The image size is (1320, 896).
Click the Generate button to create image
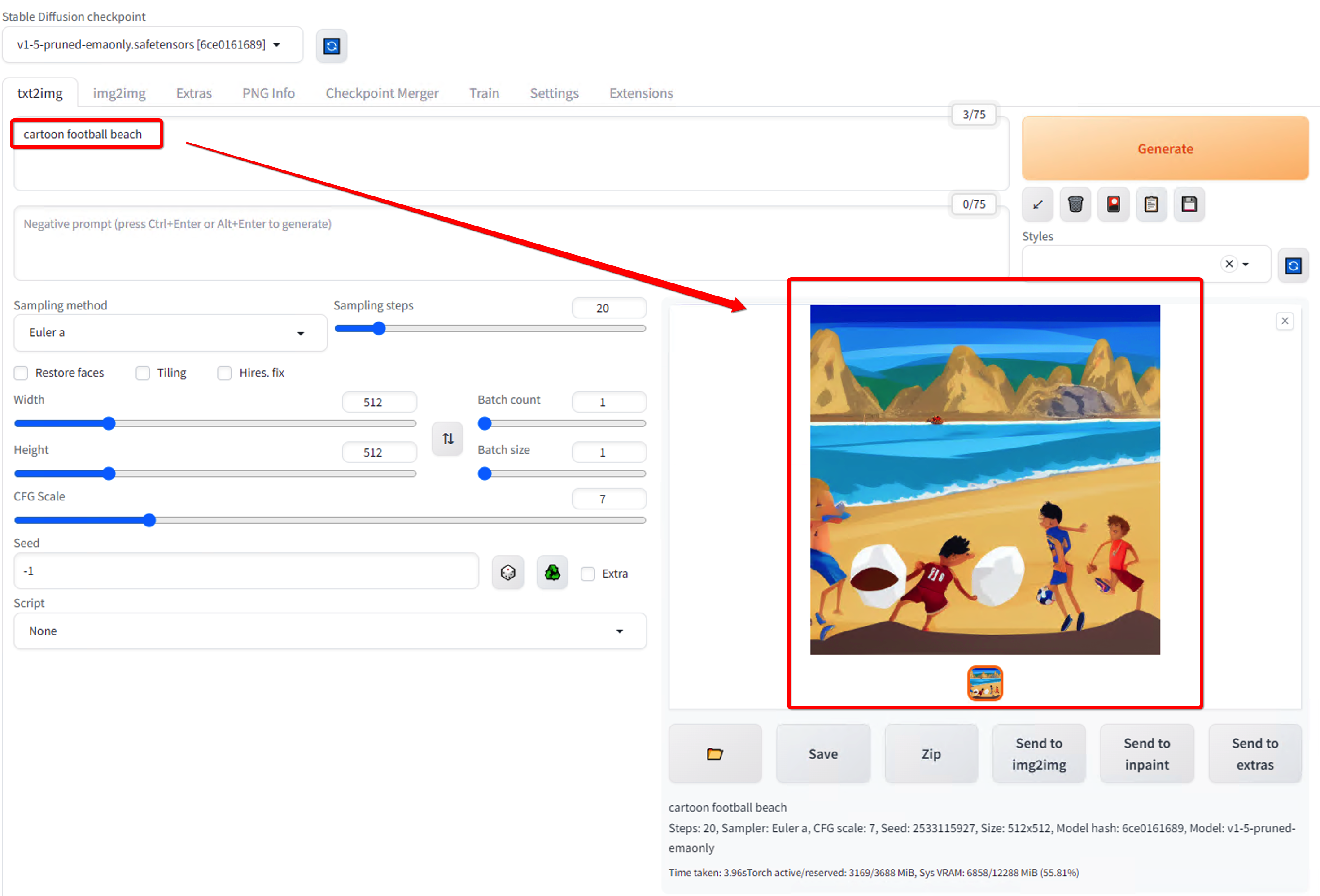[x=1165, y=147]
